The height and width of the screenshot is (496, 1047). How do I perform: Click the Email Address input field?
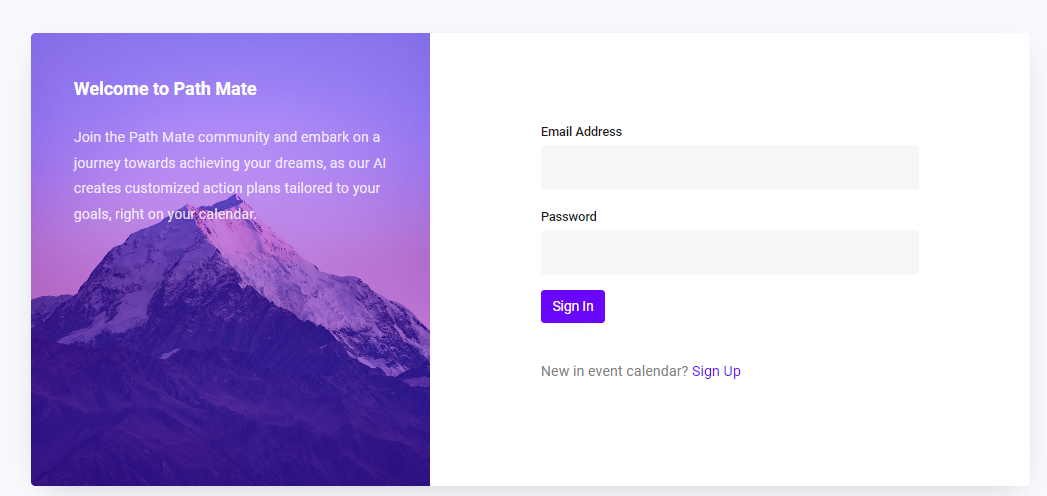(x=729, y=168)
